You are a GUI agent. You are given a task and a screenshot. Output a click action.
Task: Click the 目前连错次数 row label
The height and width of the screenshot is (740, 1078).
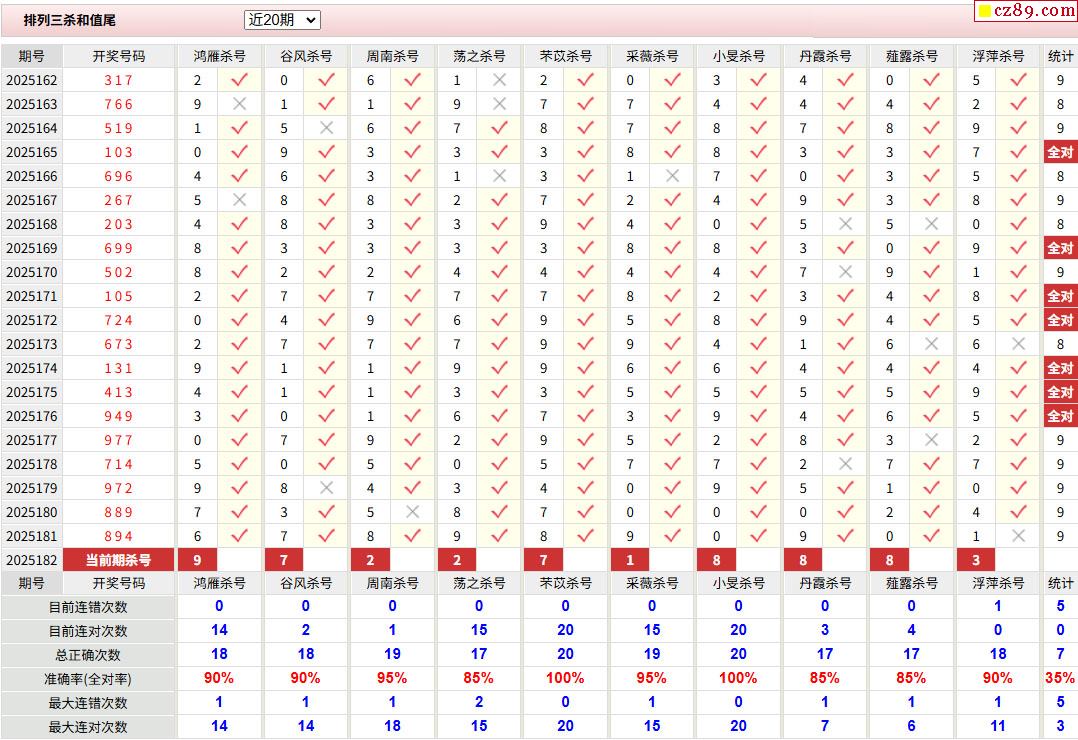tap(88, 607)
